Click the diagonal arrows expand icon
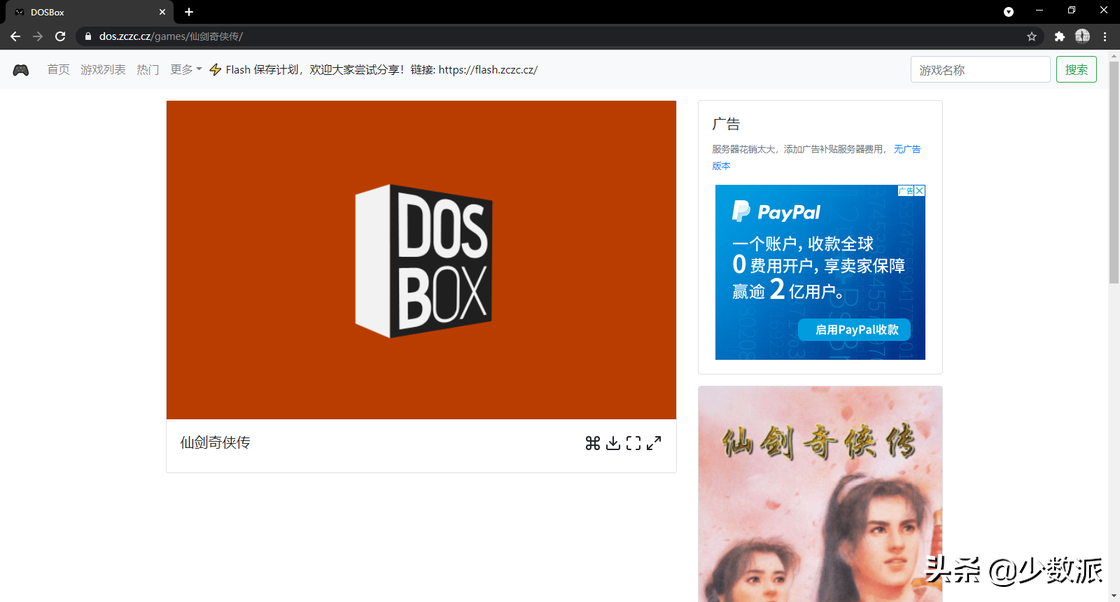This screenshot has height=602, width=1120. [654, 443]
